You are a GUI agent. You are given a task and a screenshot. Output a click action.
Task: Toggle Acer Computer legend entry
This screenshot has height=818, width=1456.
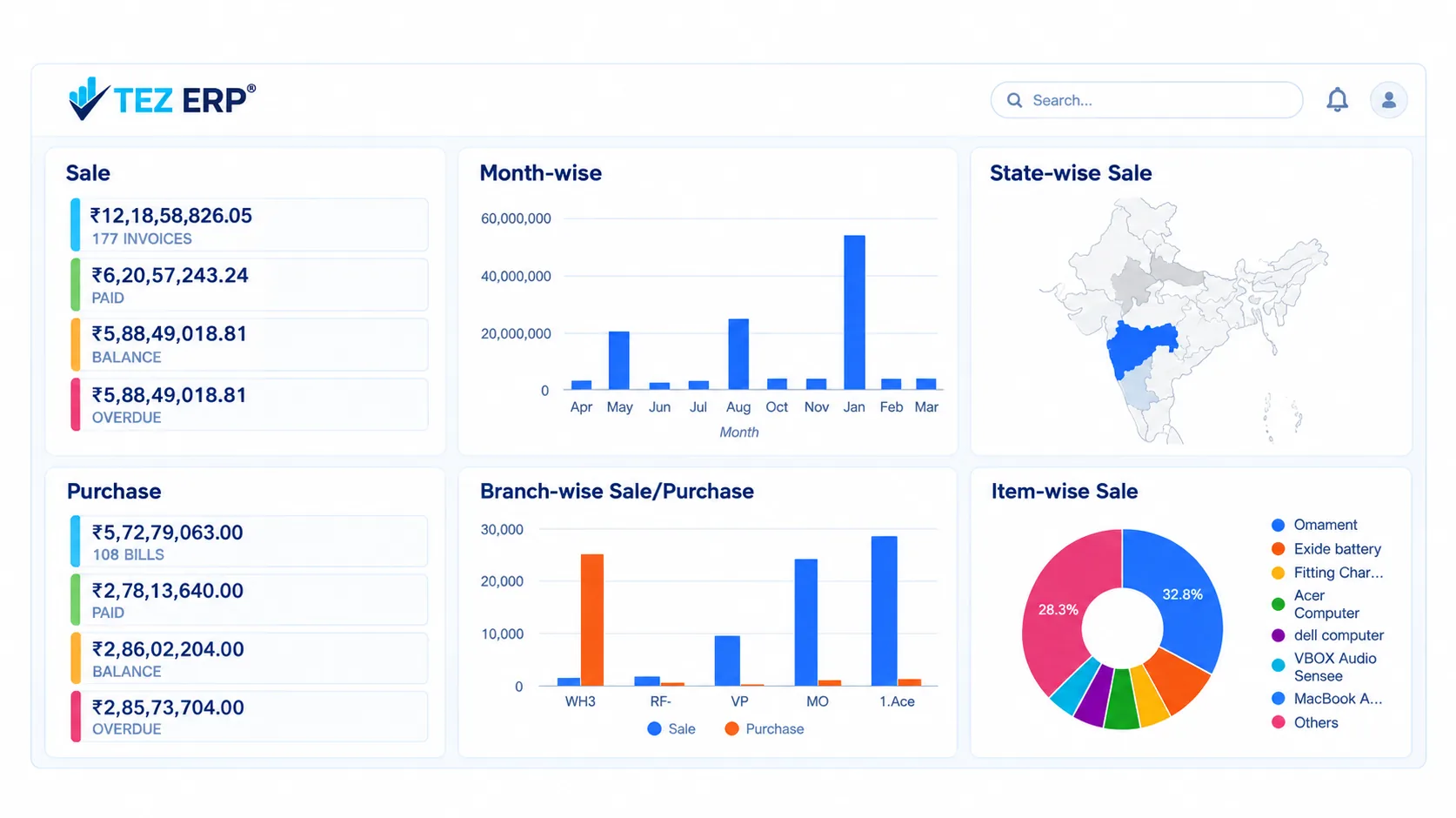1315,604
